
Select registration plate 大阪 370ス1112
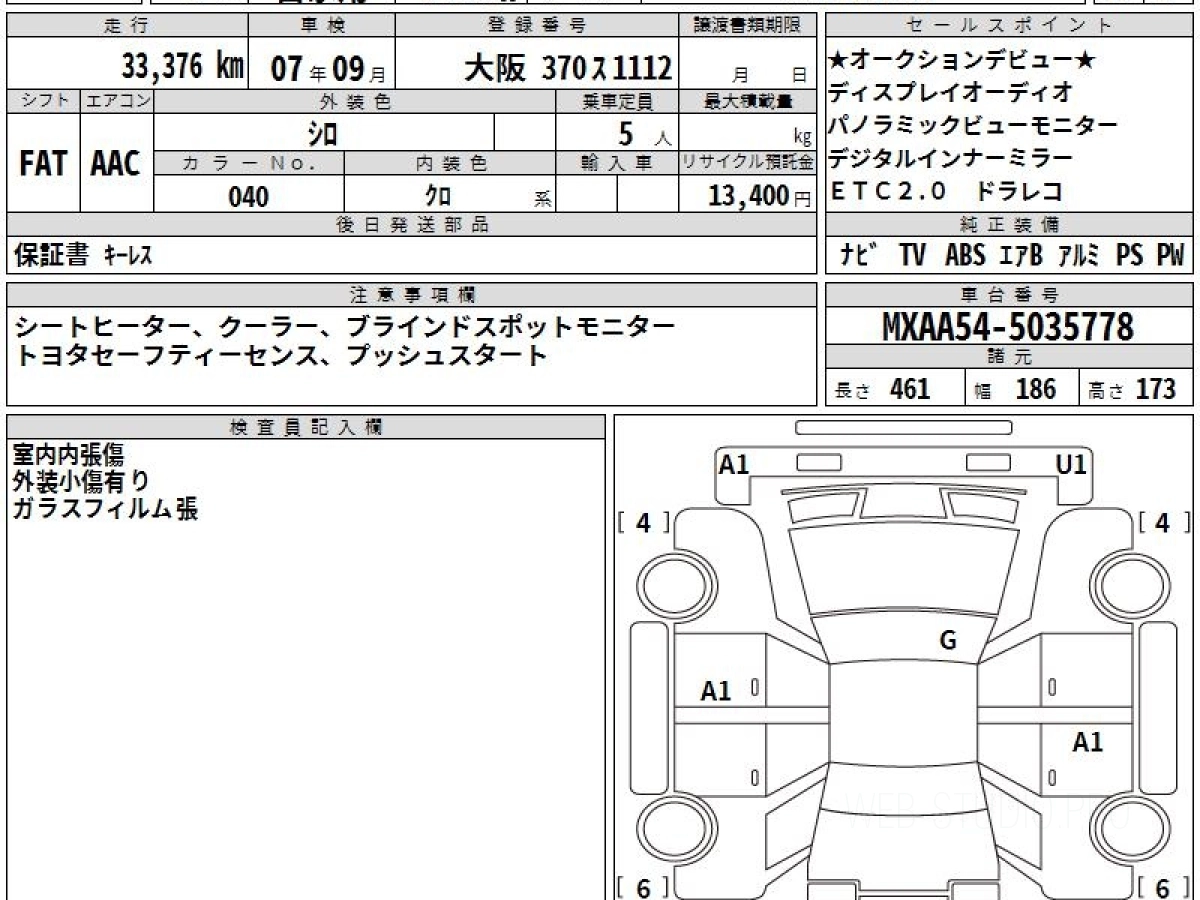pos(567,67)
